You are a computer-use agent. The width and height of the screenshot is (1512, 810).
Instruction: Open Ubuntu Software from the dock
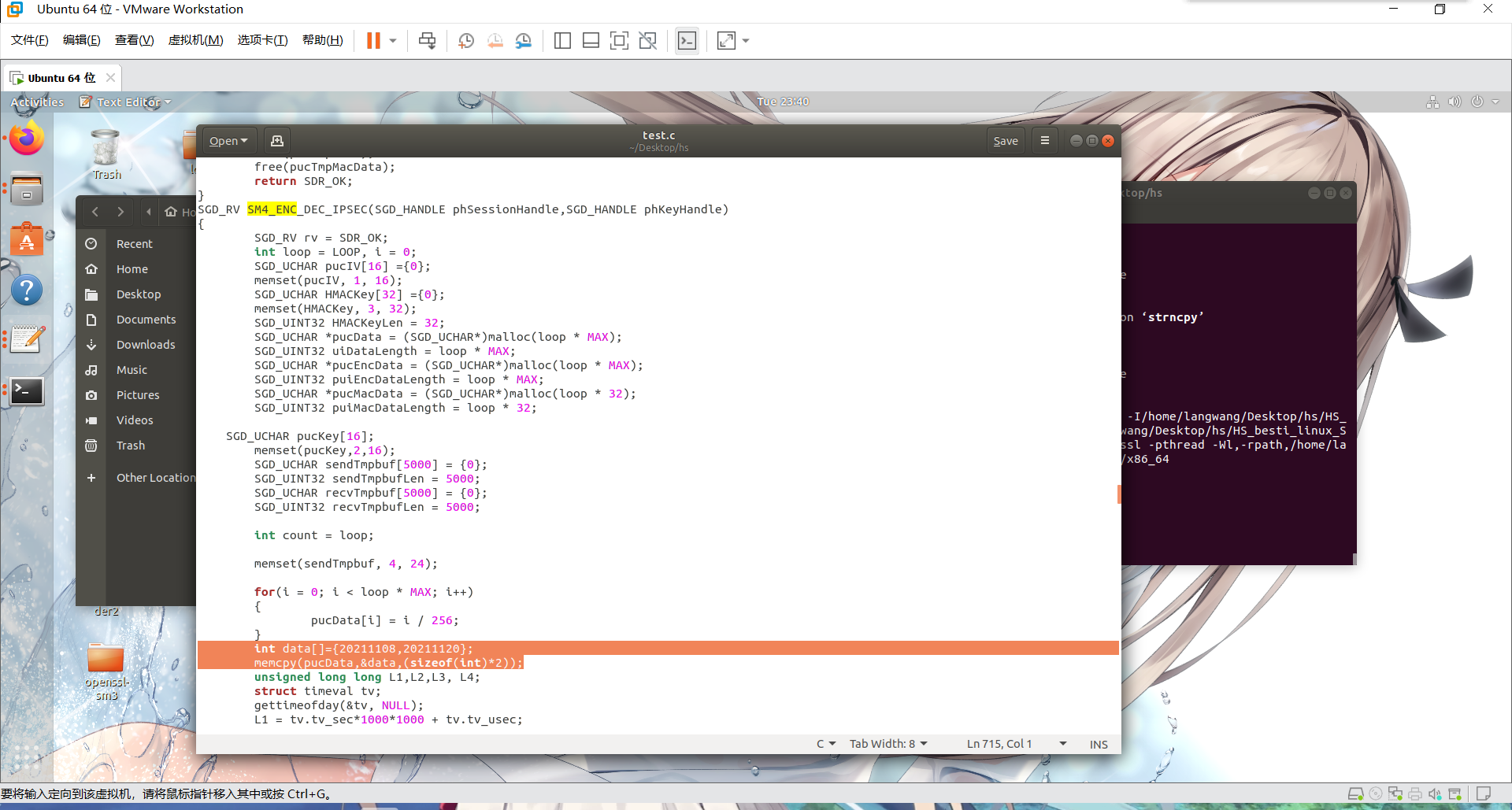click(x=27, y=239)
